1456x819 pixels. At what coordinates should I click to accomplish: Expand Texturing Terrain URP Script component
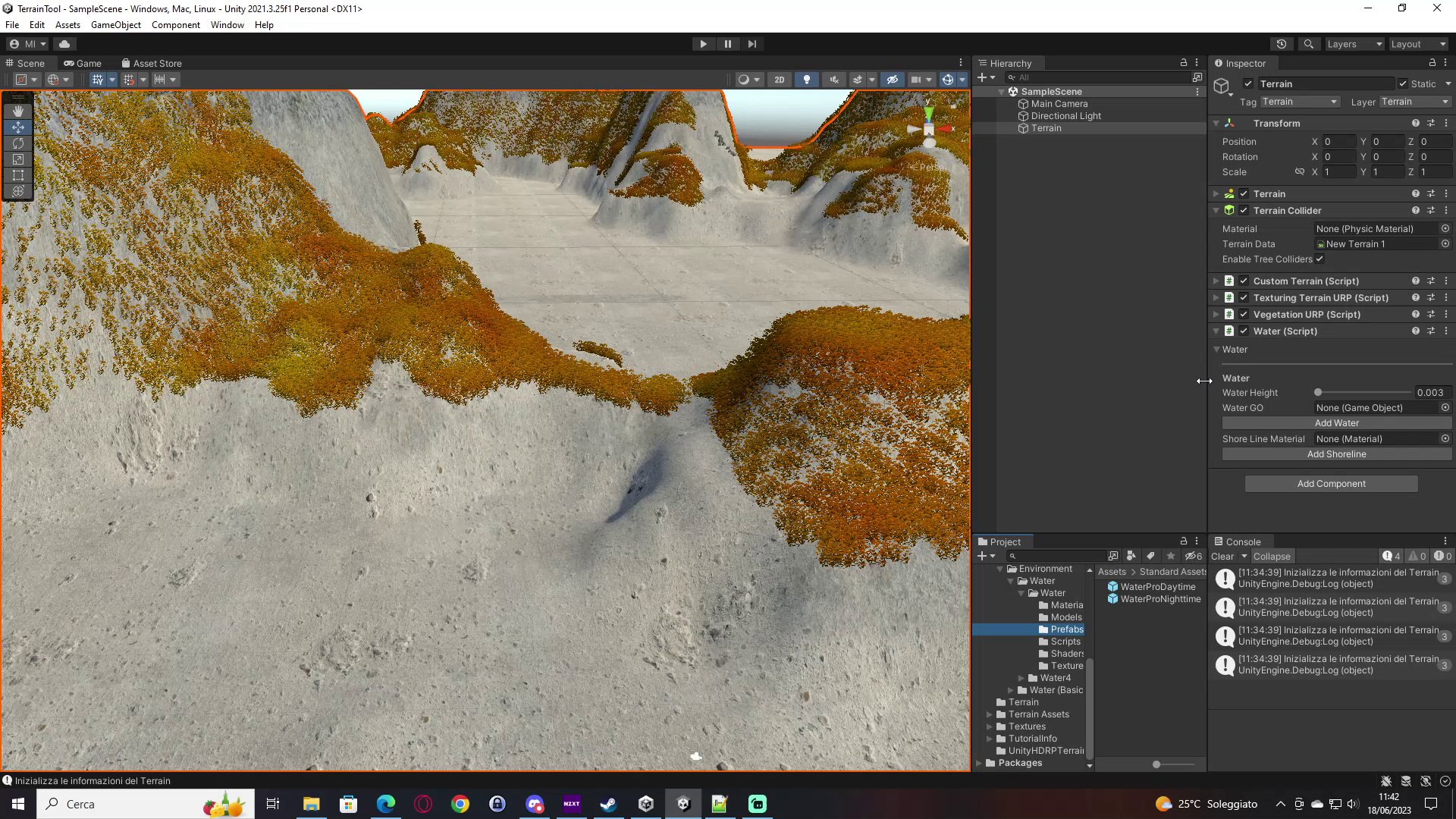1216,297
